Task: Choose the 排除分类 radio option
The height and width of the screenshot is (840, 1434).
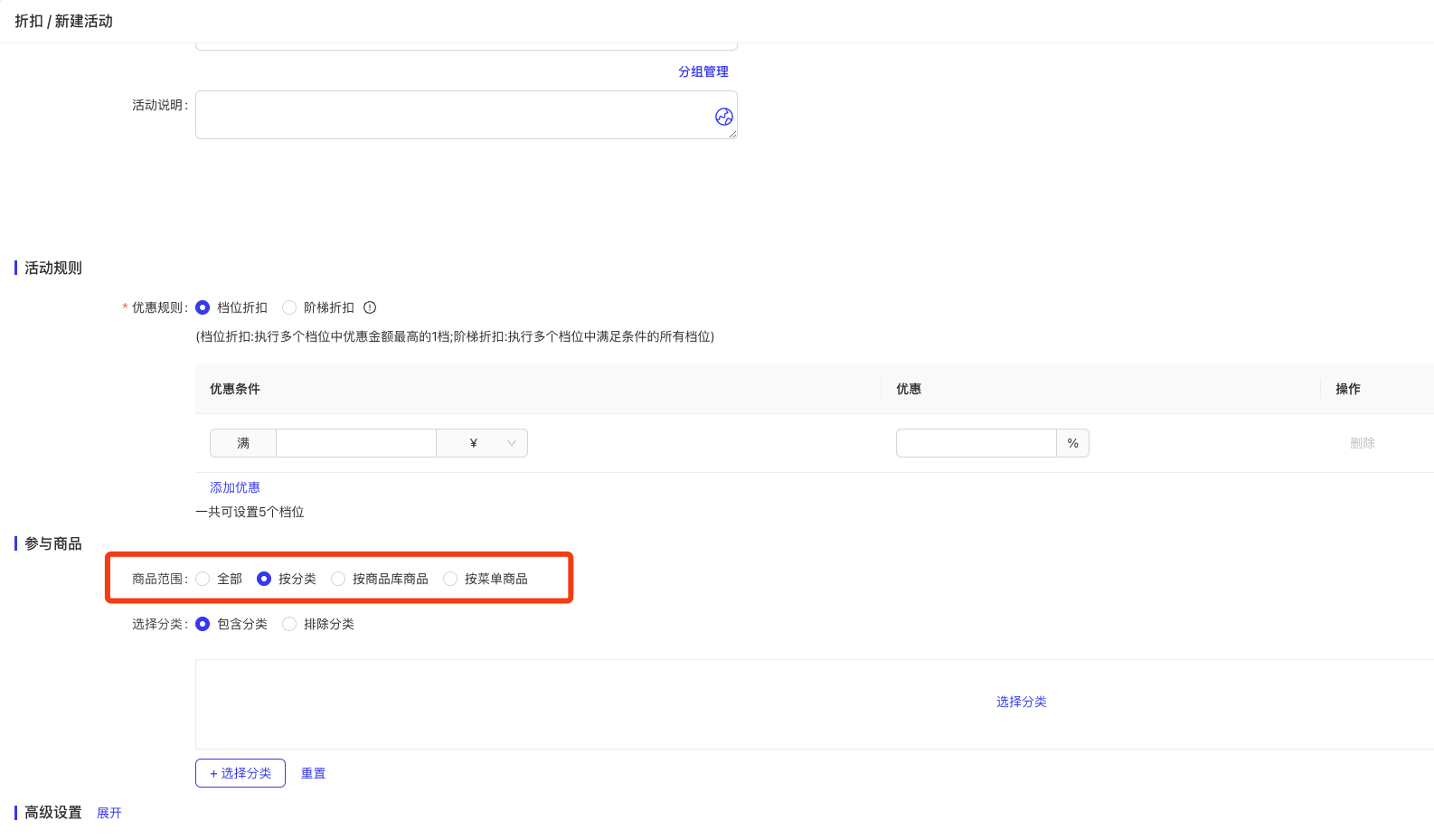Action: point(289,624)
